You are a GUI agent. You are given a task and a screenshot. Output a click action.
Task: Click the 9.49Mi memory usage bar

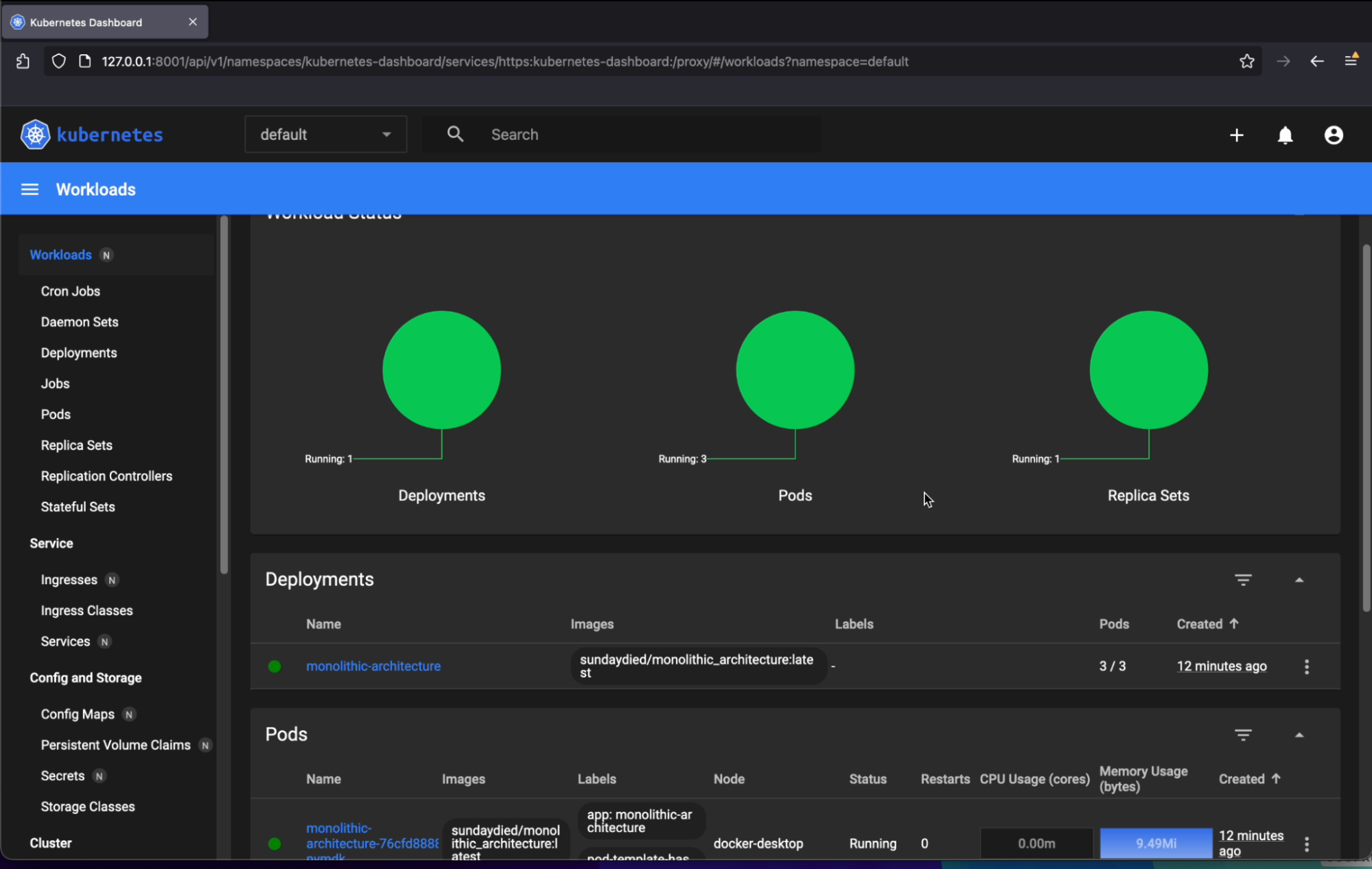pos(1156,843)
